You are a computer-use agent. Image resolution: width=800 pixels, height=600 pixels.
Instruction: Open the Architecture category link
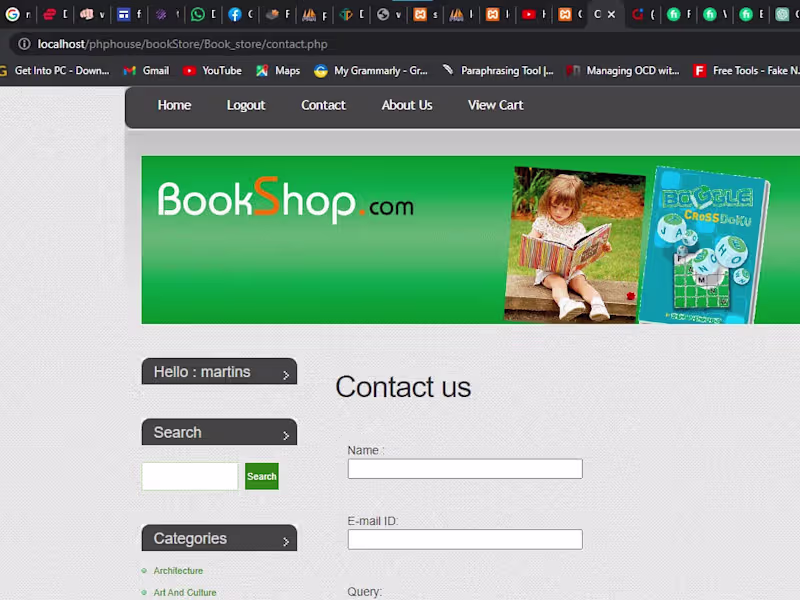tap(178, 570)
